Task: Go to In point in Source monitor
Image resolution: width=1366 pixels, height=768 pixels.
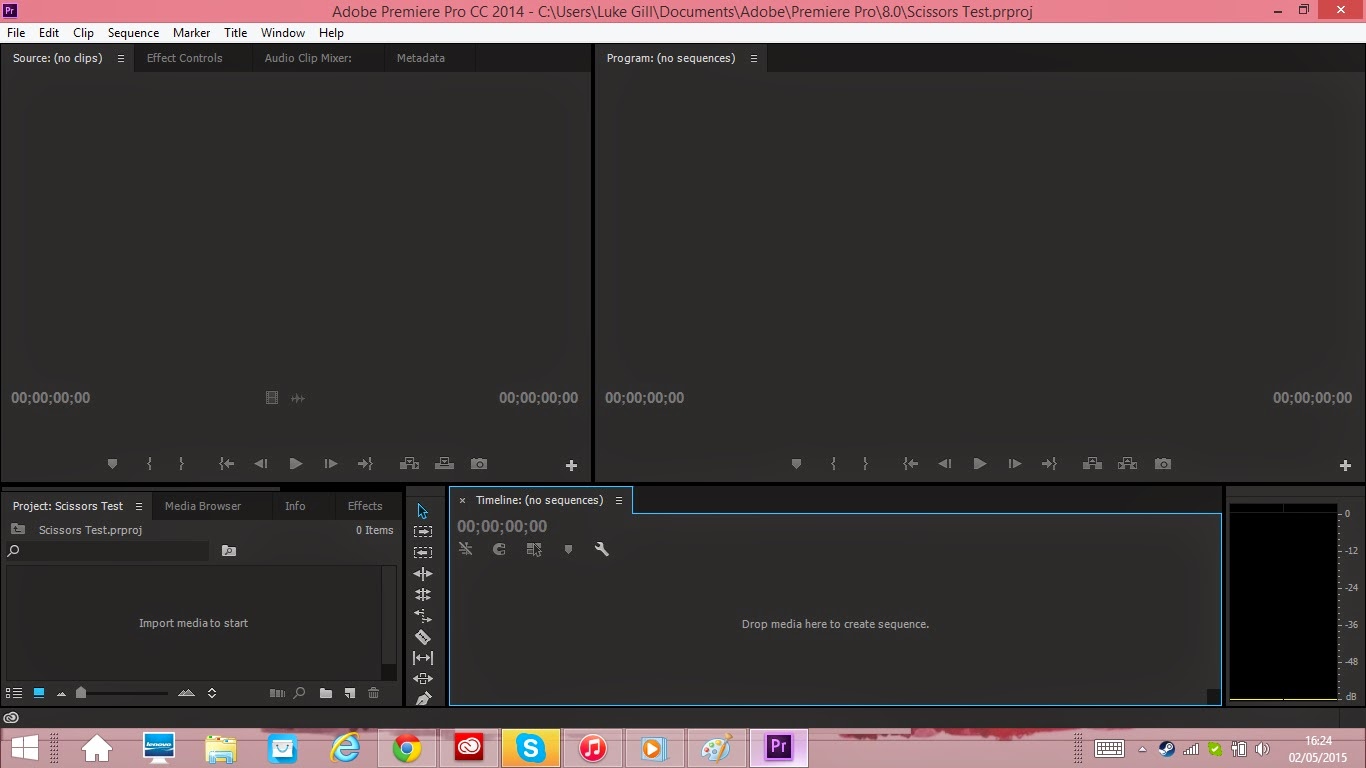Action: (227, 464)
